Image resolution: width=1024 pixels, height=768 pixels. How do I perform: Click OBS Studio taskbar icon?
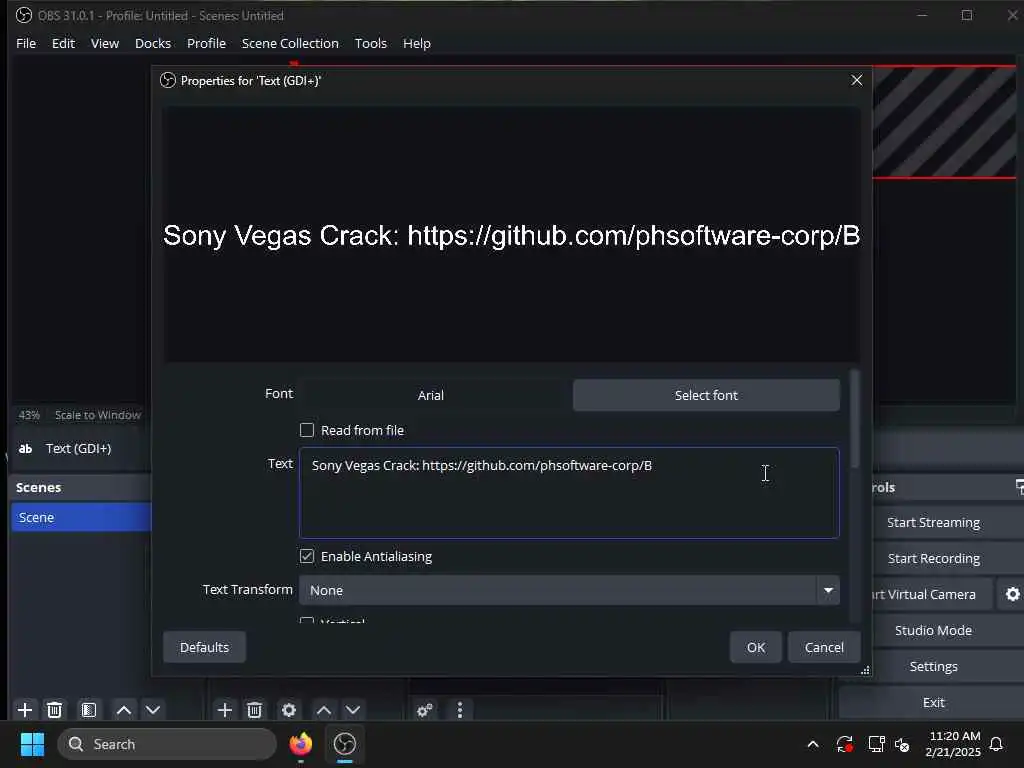pyautogui.click(x=345, y=744)
